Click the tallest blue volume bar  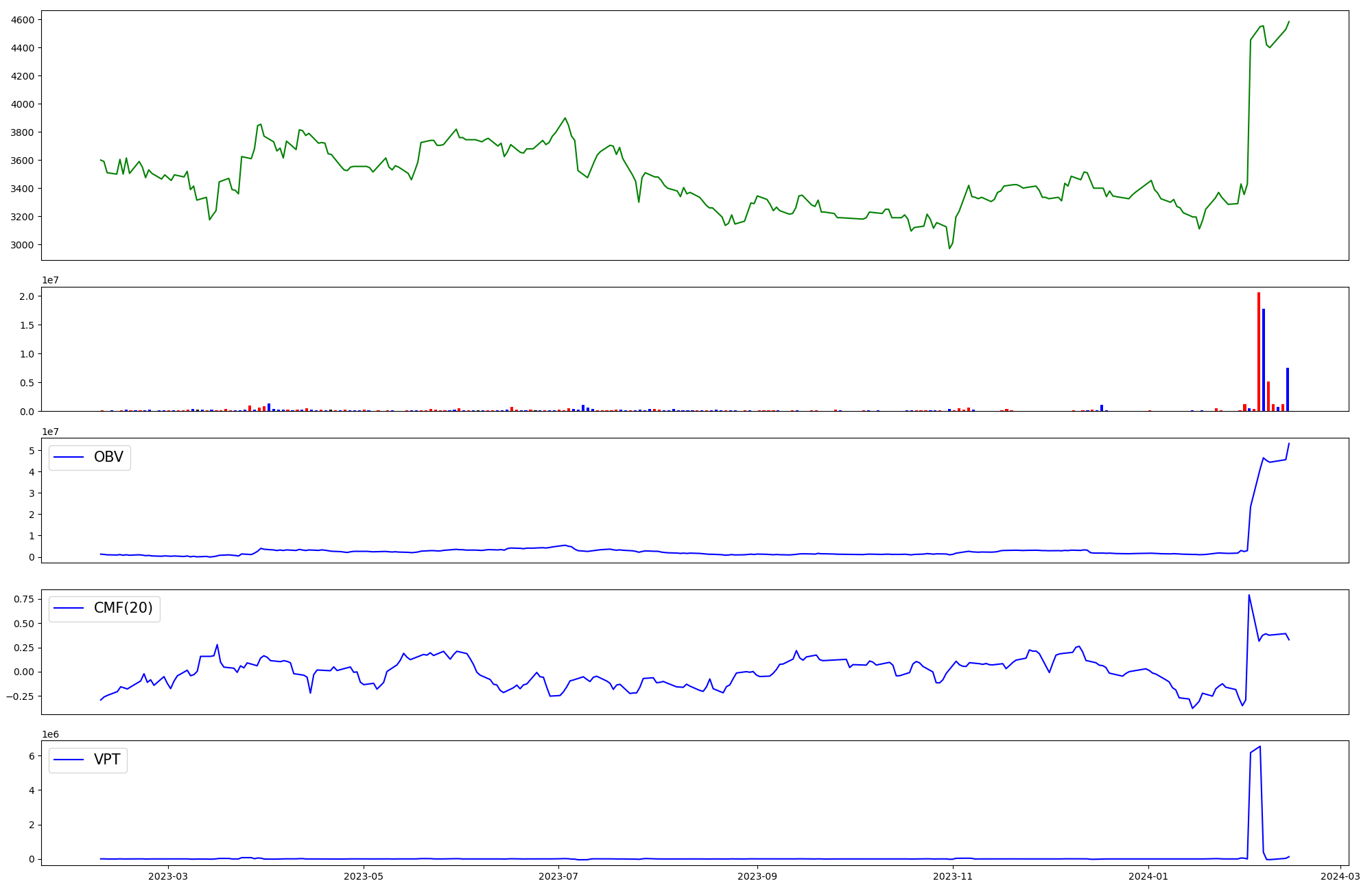tap(1264, 360)
